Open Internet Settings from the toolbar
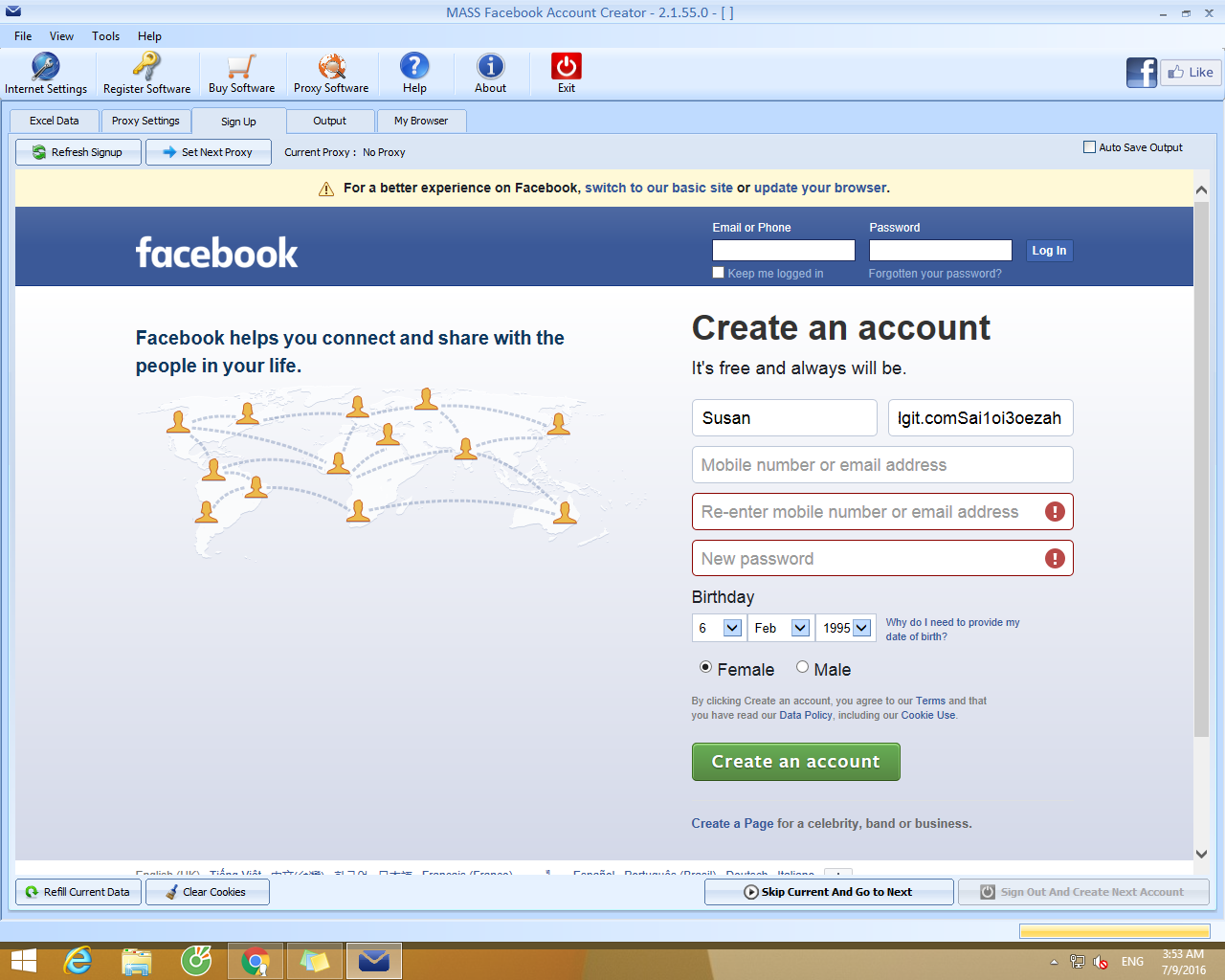 point(46,74)
